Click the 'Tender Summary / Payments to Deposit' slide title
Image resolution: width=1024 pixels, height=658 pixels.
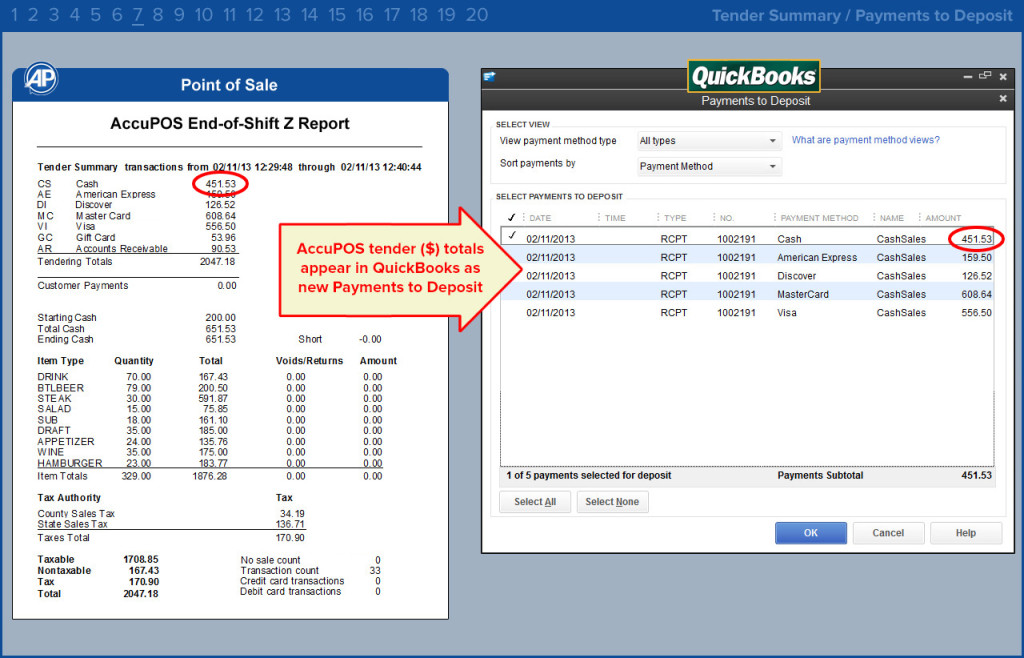click(862, 16)
